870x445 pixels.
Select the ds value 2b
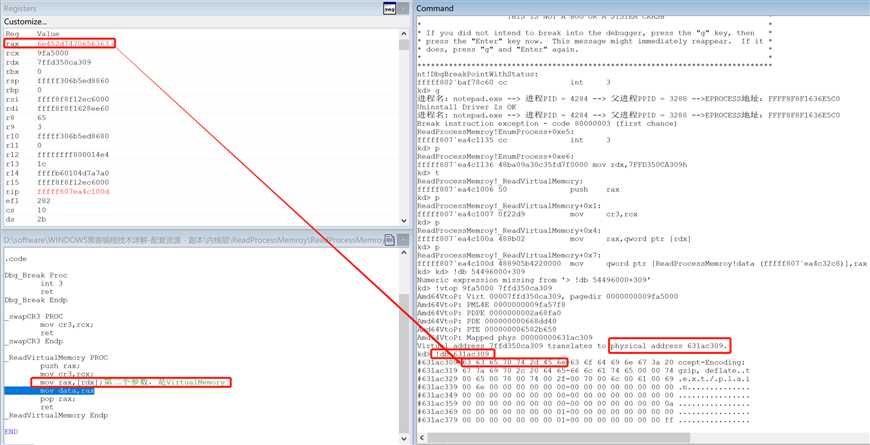click(42, 219)
